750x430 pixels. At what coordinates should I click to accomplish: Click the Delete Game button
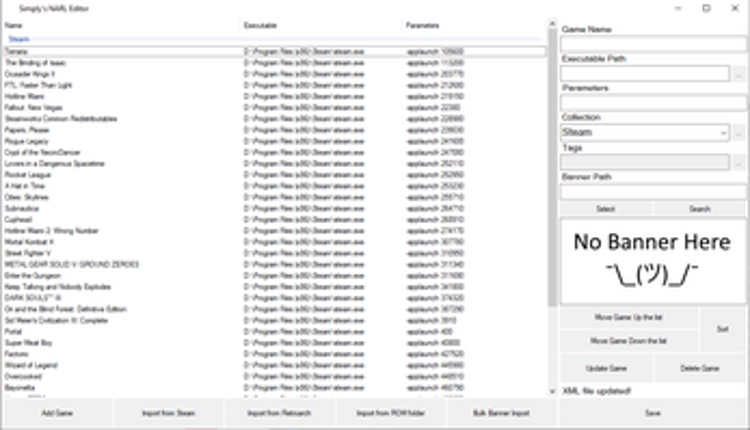(x=700, y=368)
